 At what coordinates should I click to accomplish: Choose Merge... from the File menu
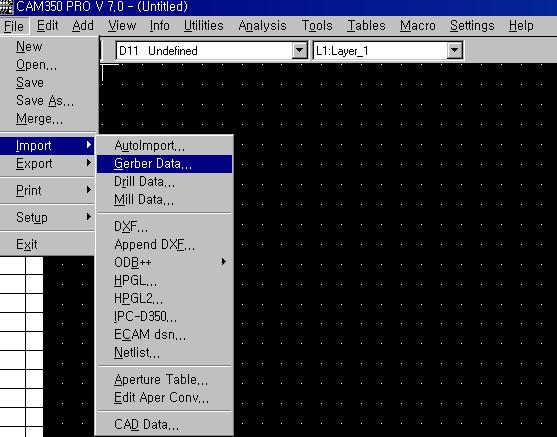(48, 119)
